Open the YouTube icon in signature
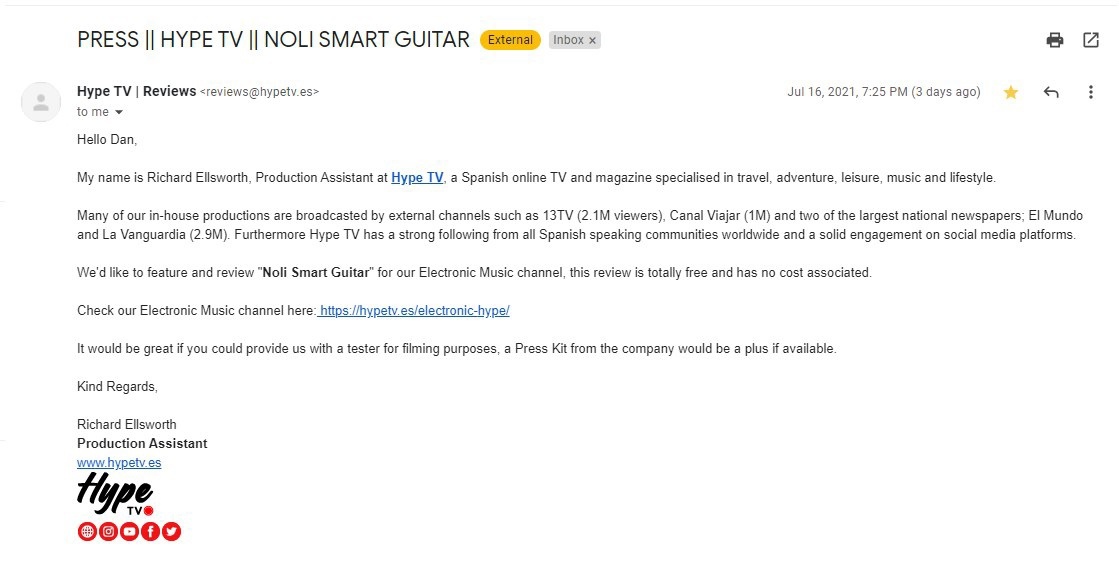Screen dimensions: 1119x569 [x=129, y=531]
